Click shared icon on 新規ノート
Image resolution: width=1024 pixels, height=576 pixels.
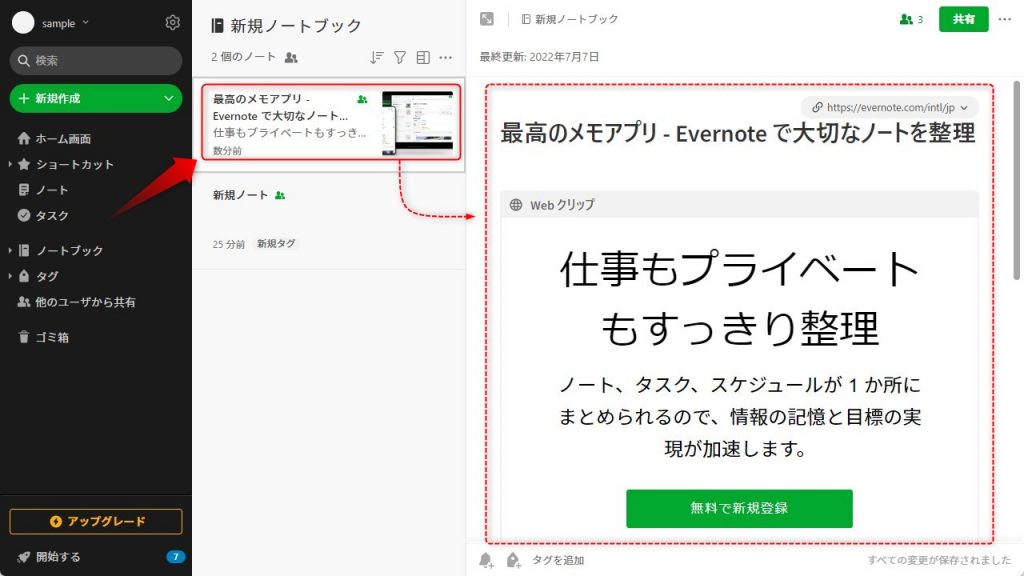[x=280, y=195]
